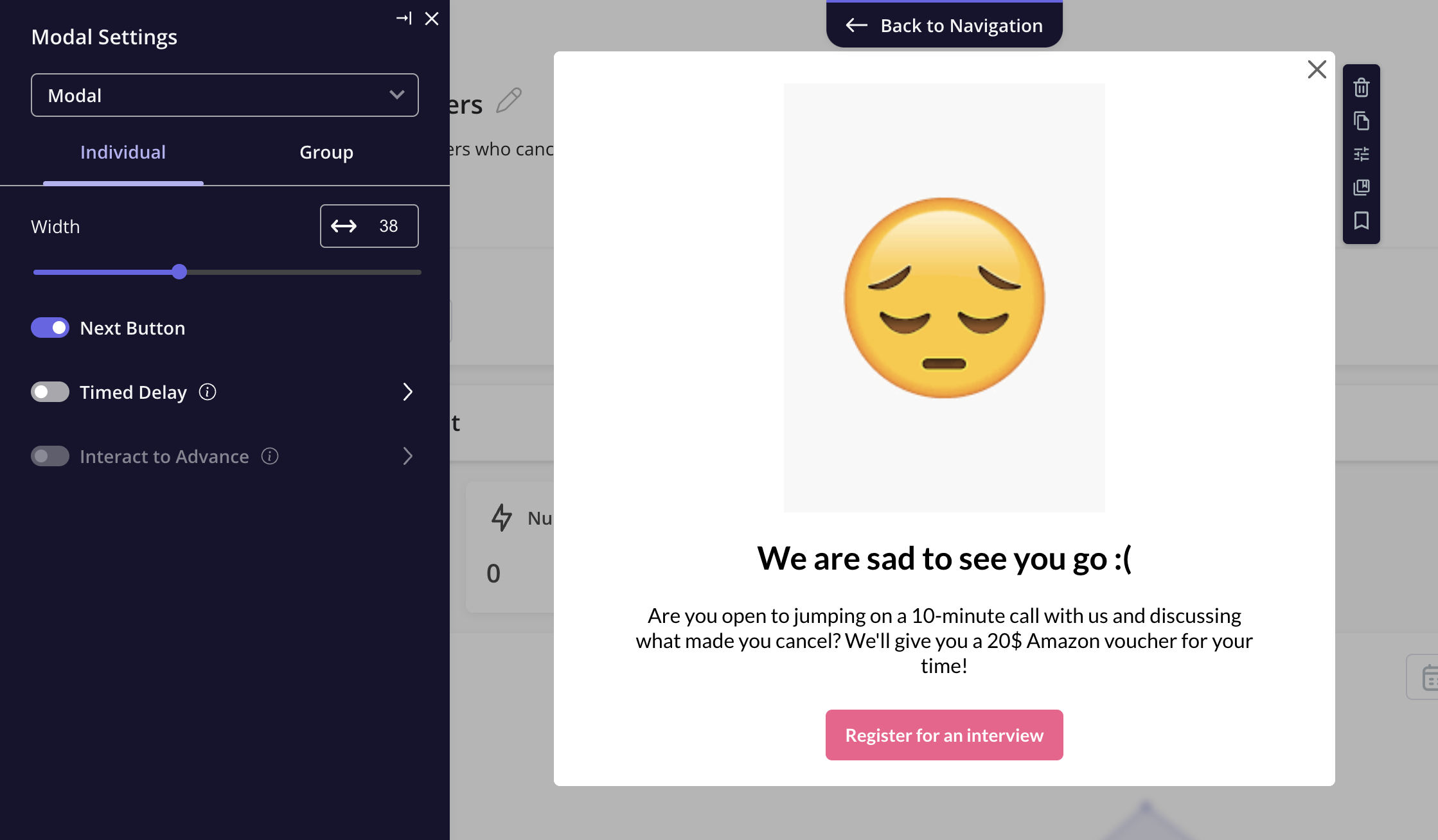Screen dimensions: 1438x840
Task: Click the filter/settings icon in the right sidebar
Action: click(x=1361, y=154)
